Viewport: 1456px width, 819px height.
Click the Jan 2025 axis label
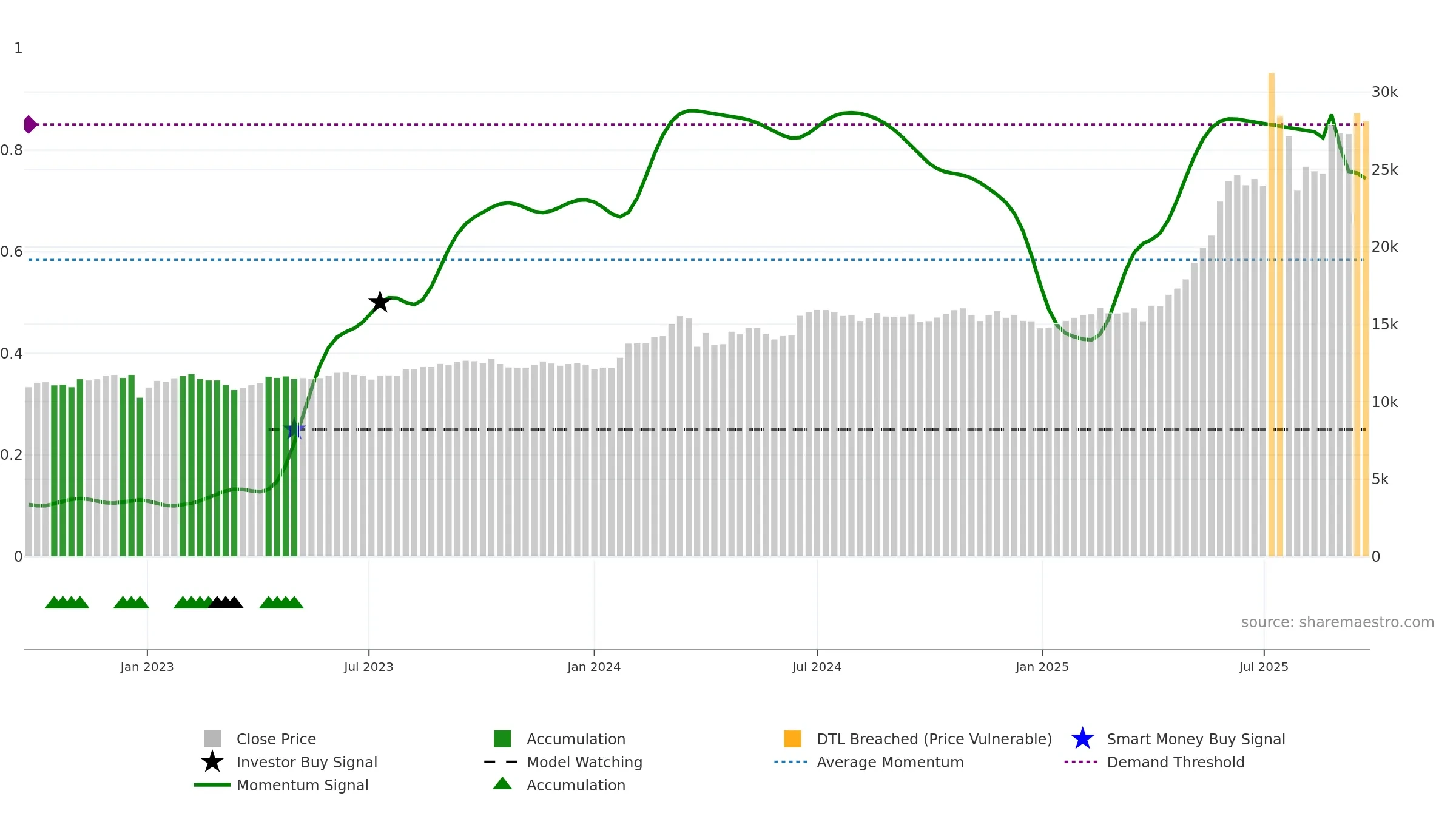[1042, 667]
